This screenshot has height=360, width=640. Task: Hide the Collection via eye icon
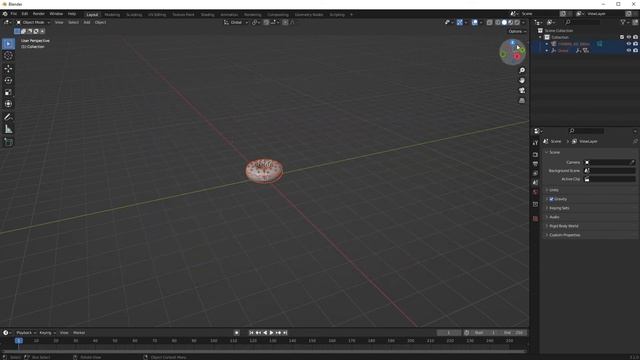click(x=629, y=37)
